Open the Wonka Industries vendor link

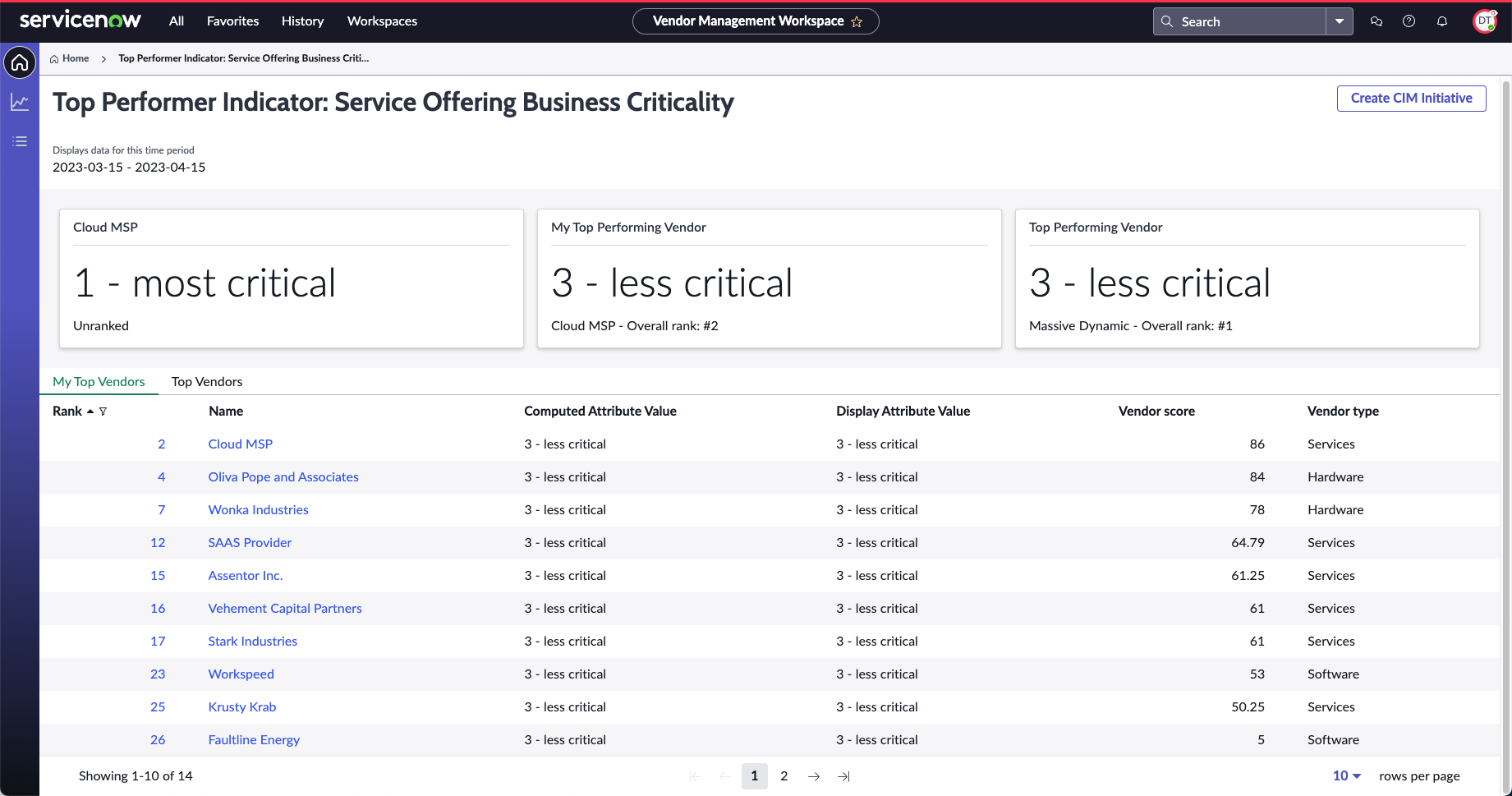point(259,510)
